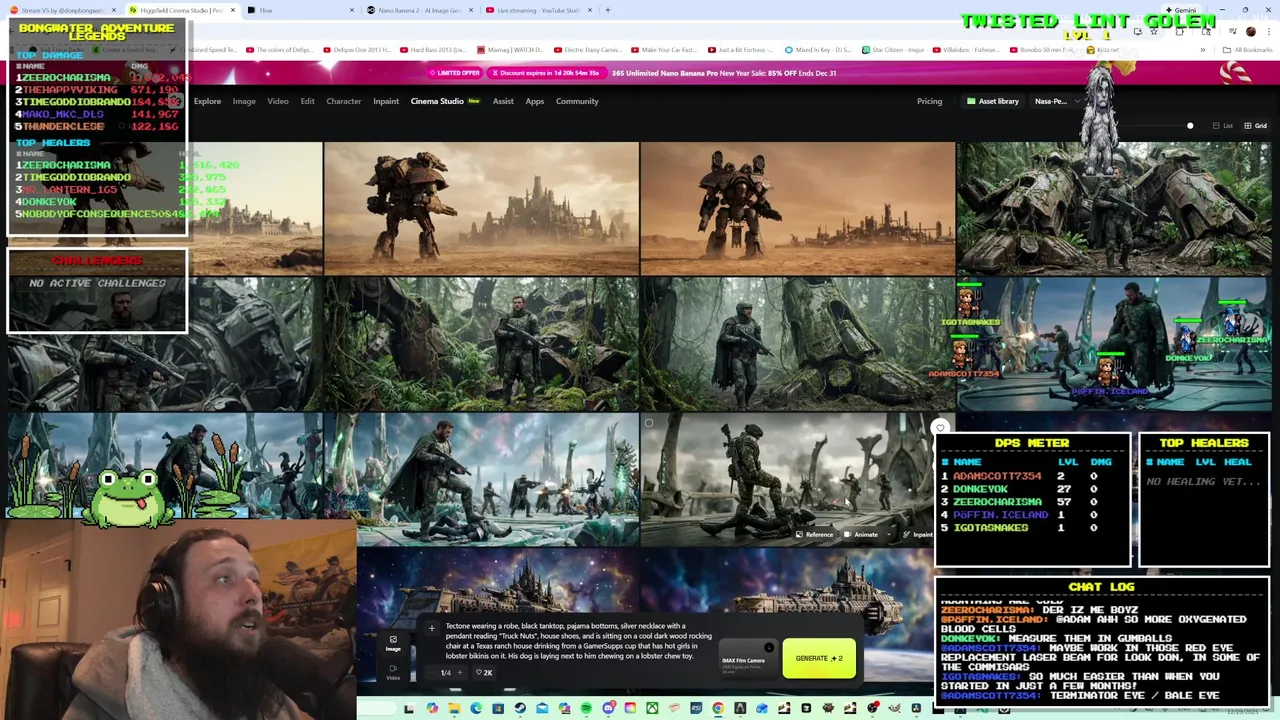
Task: Open Task View from the taskbar
Action: click(409, 709)
